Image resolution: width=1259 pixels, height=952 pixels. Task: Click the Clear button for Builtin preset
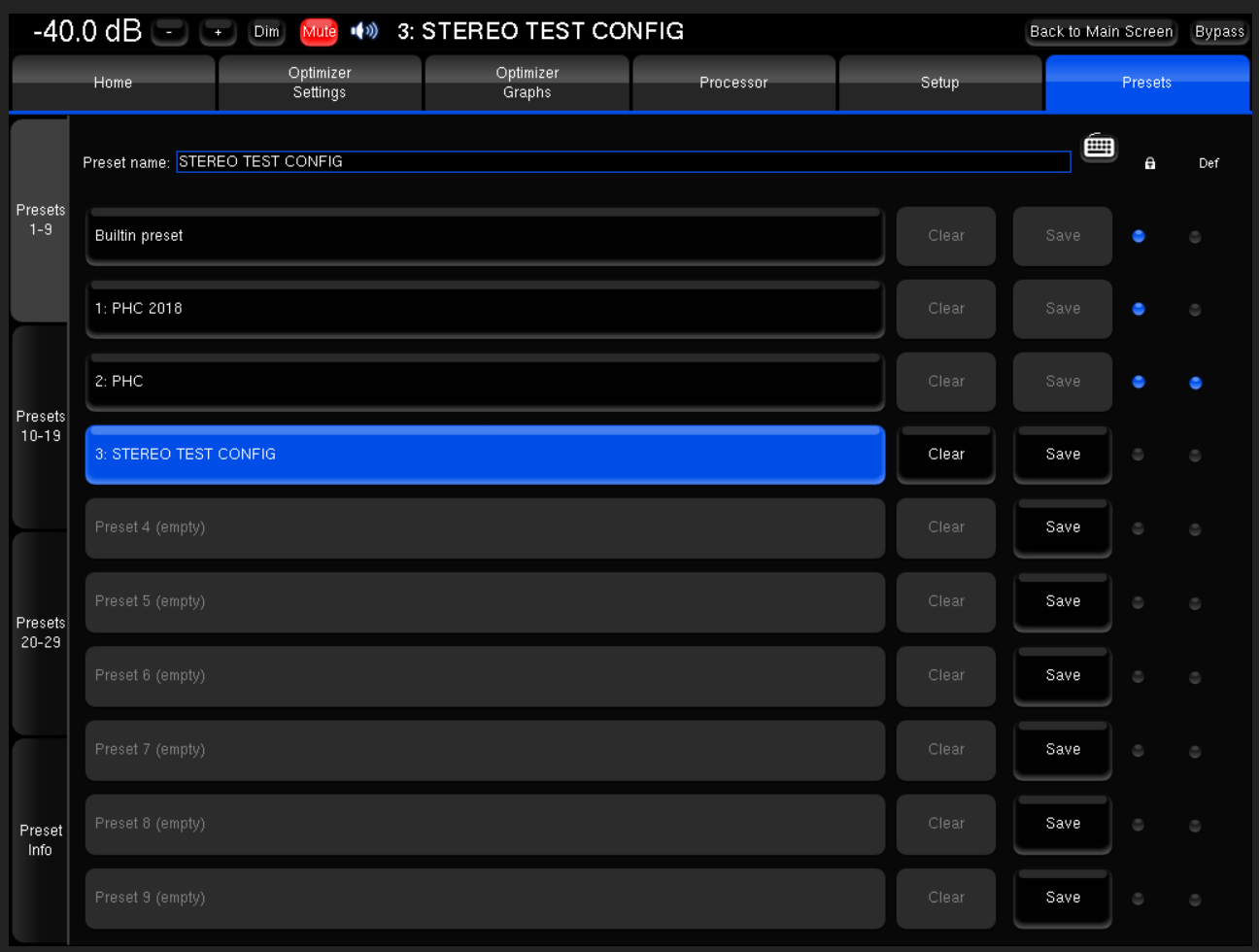946,236
